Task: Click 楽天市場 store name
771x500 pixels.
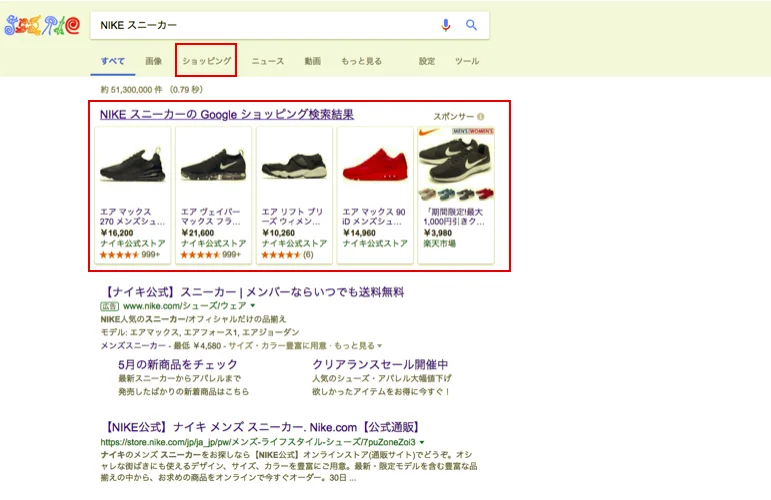Action: point(440,244)
